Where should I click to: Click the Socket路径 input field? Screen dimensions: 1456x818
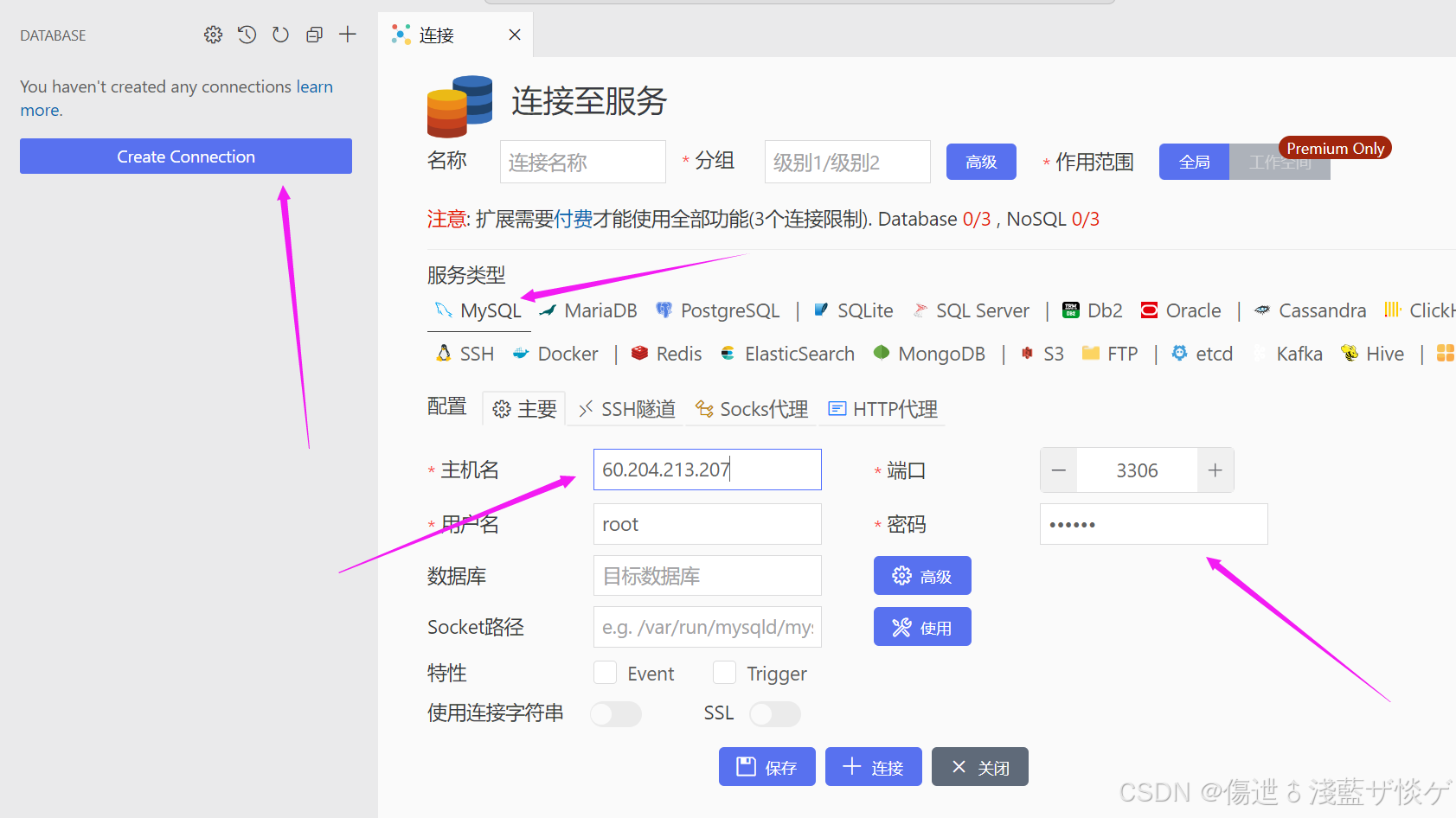tap(708, 627)
